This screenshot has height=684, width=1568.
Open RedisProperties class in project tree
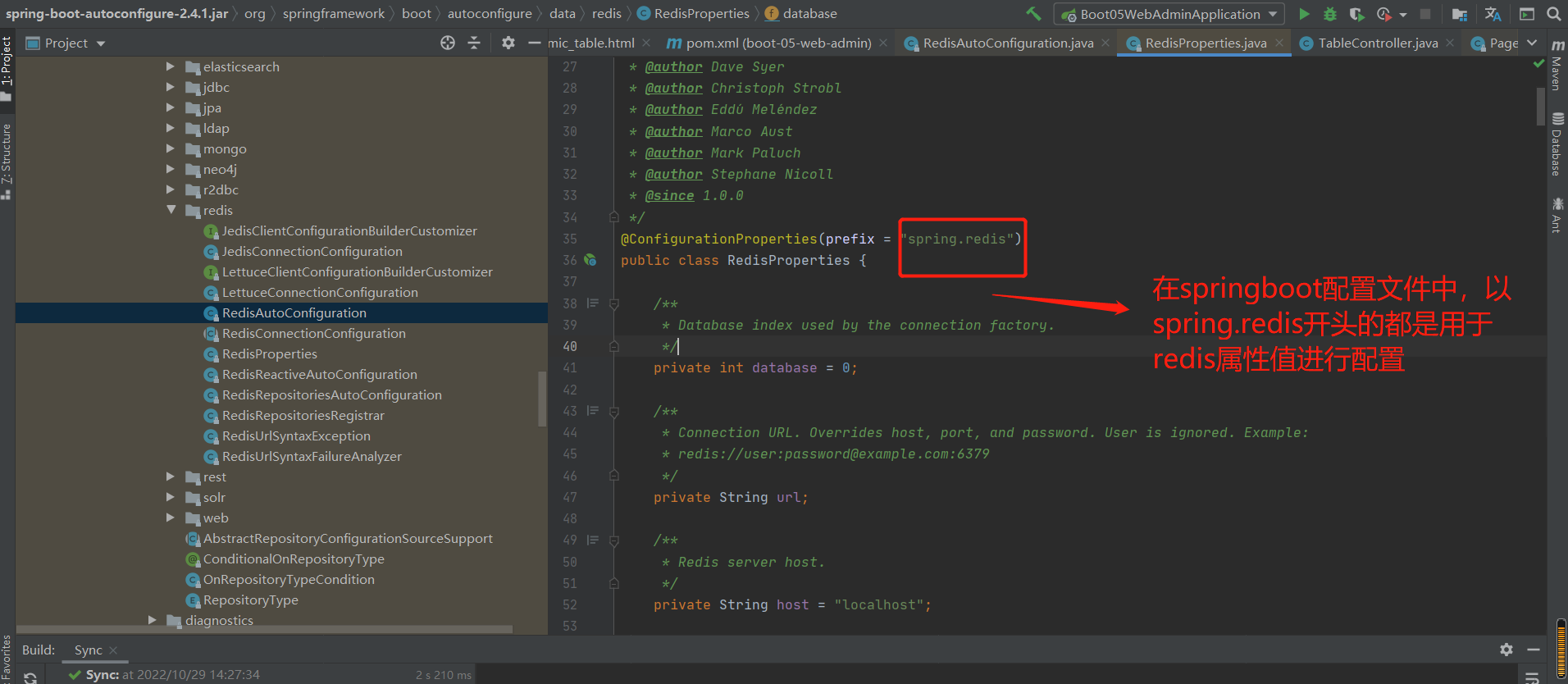tap(269, 353)
